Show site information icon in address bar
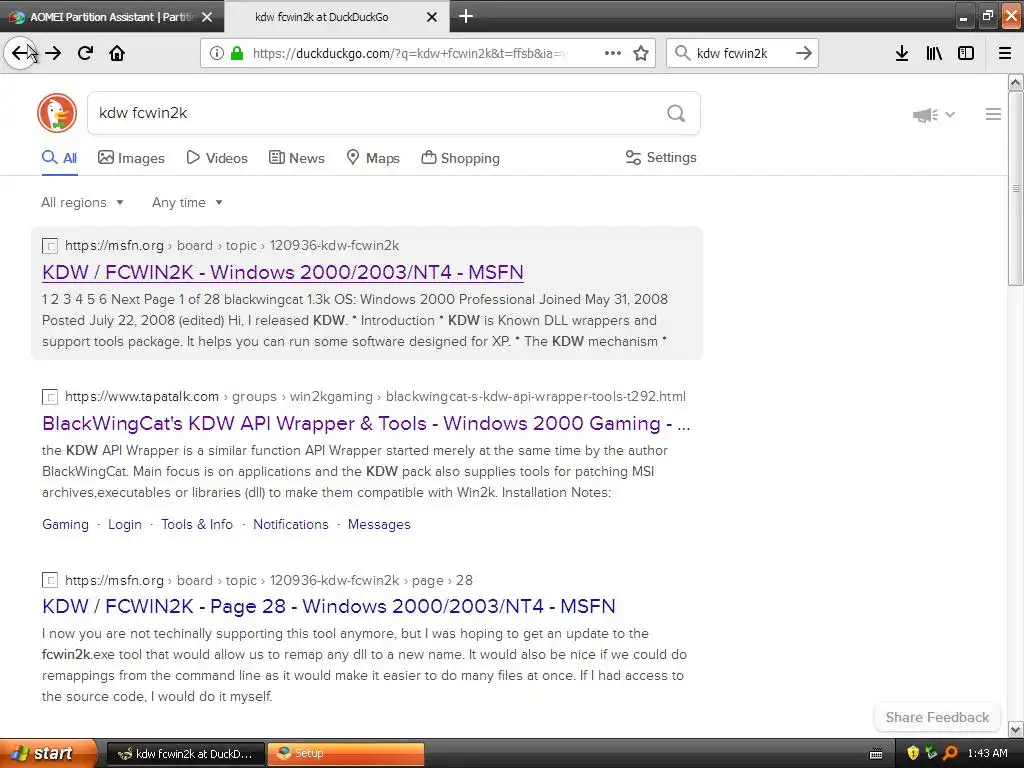Image resolution: width=1024 pixels, height=768 pixels. coord(217,53)
